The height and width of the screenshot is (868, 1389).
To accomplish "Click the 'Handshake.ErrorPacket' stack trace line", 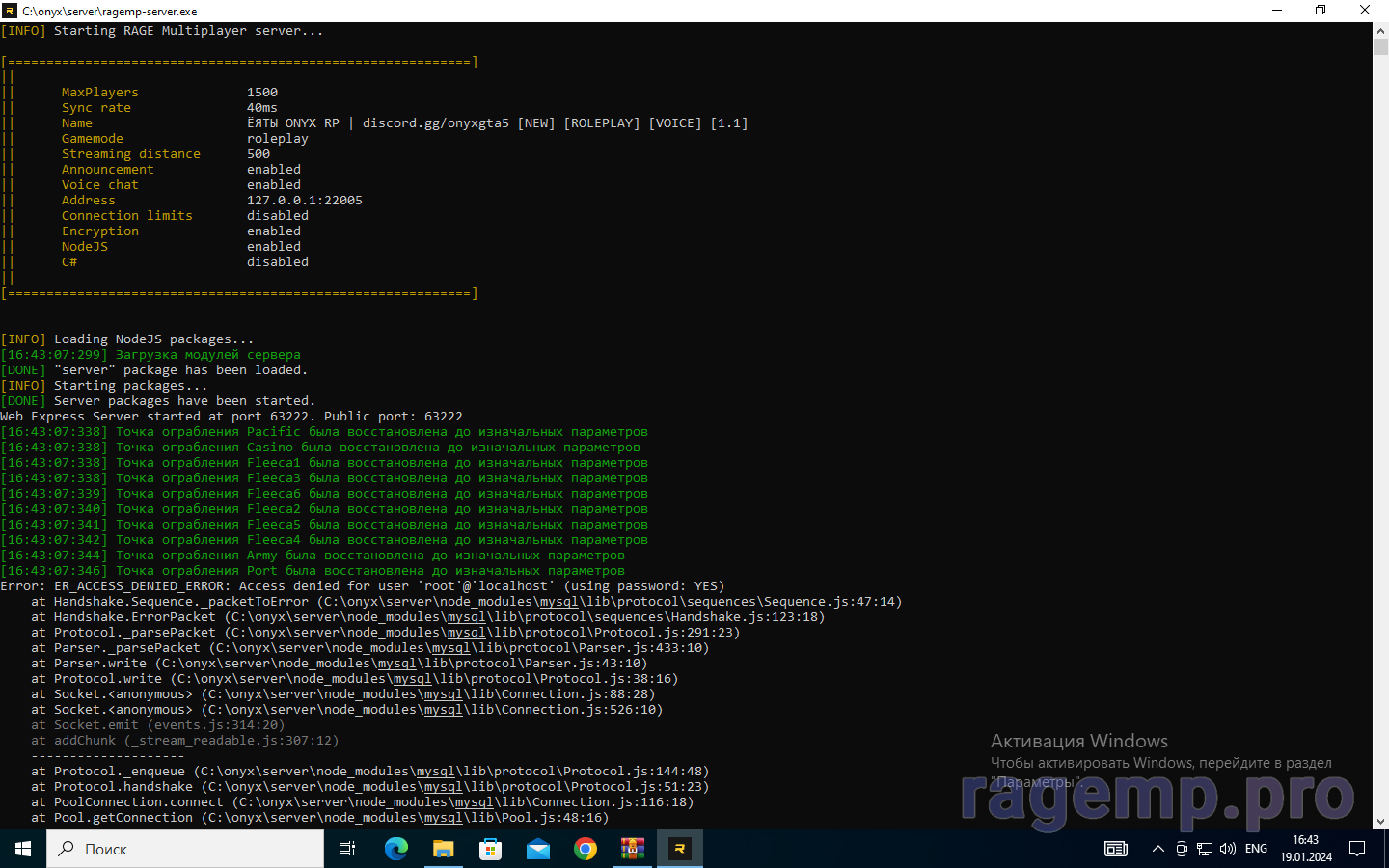I will 428,617.
